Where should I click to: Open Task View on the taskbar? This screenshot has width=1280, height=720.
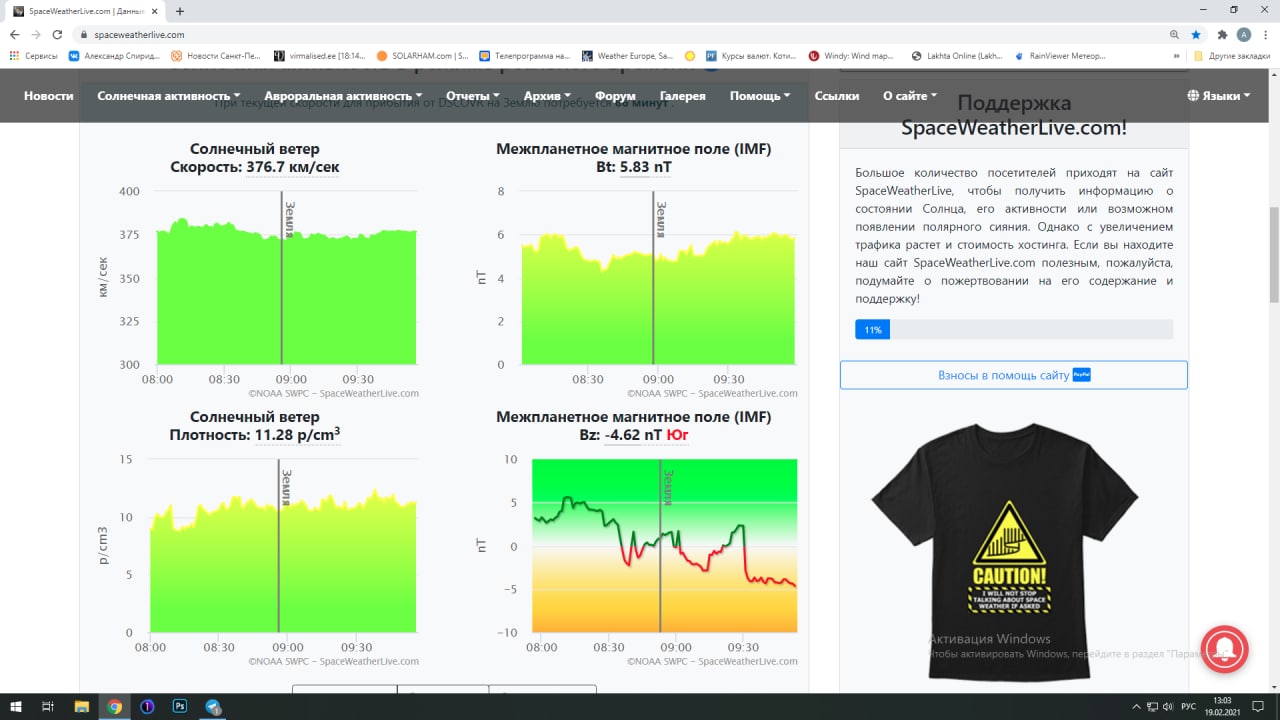[47, 706]
